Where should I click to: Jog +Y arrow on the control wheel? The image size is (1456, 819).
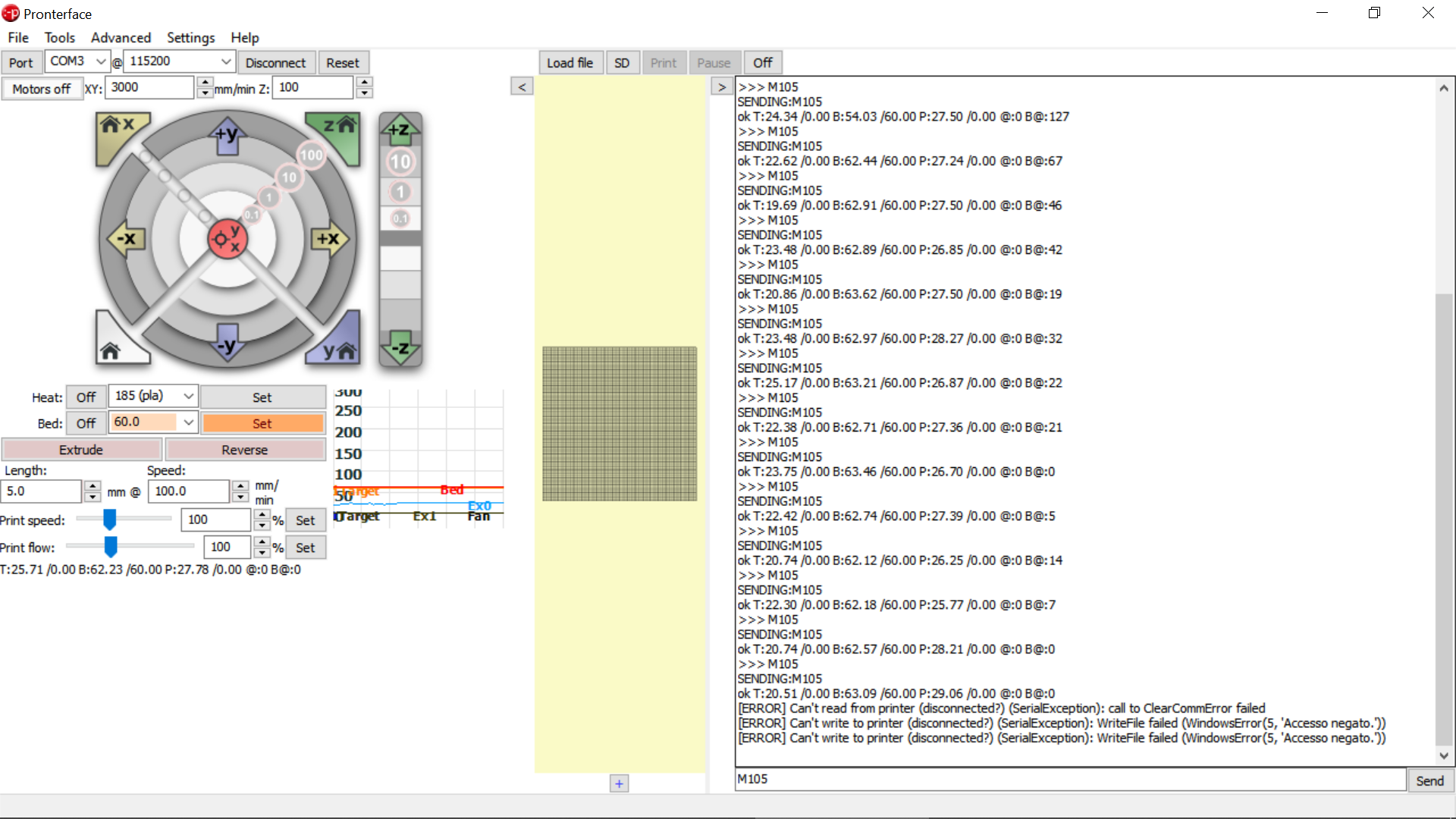[x=227, y=136]
